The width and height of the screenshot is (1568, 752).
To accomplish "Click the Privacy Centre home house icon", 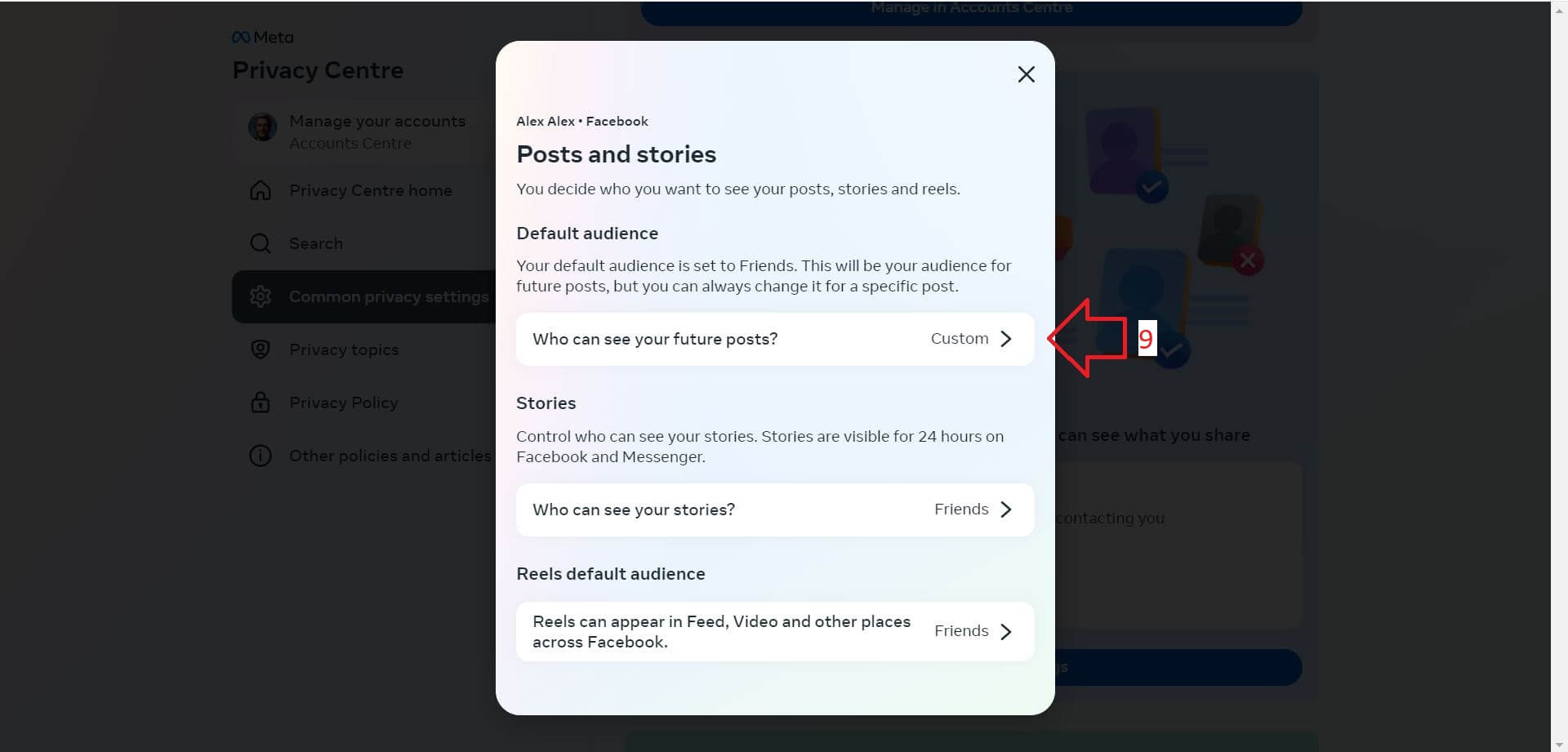I will coord(261,190).
